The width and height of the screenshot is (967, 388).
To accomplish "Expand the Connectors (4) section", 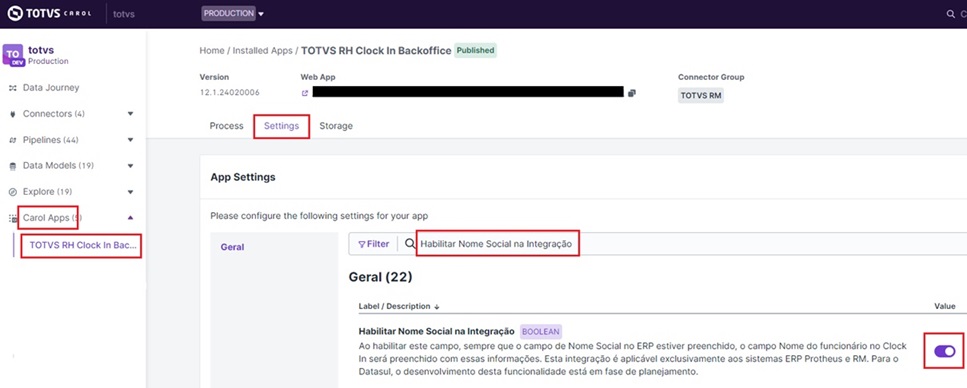I will 130,114.
